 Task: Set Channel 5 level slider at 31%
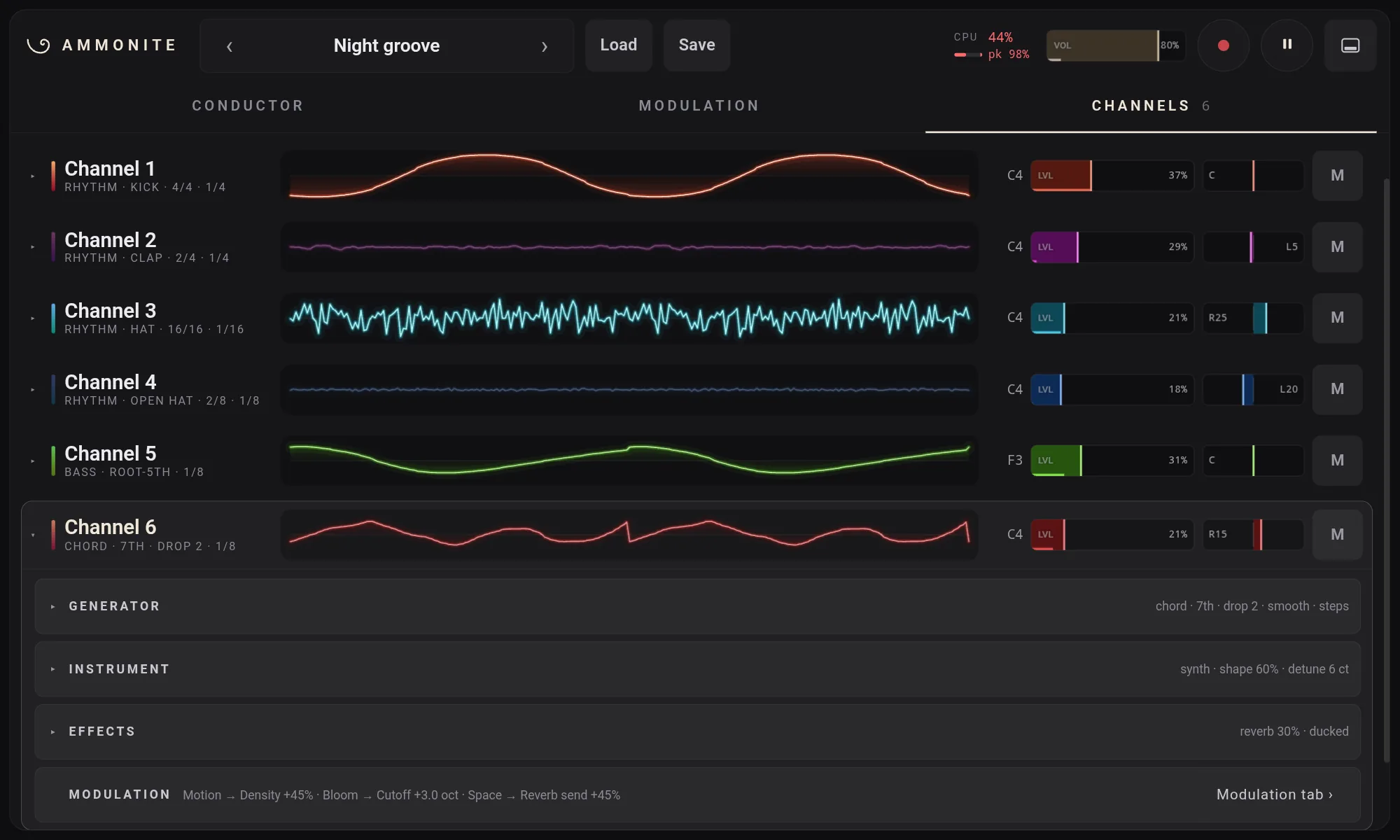point(1112,461)
